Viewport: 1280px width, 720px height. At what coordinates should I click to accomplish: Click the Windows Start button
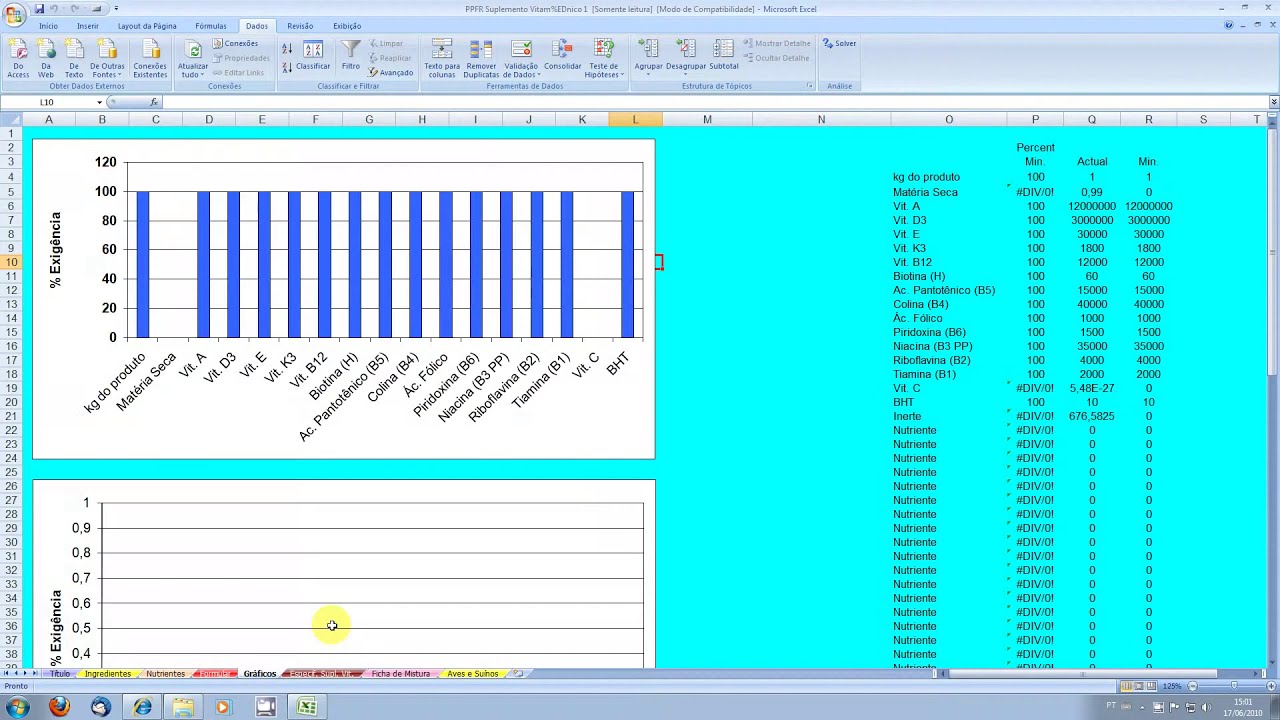pos(17,707)
